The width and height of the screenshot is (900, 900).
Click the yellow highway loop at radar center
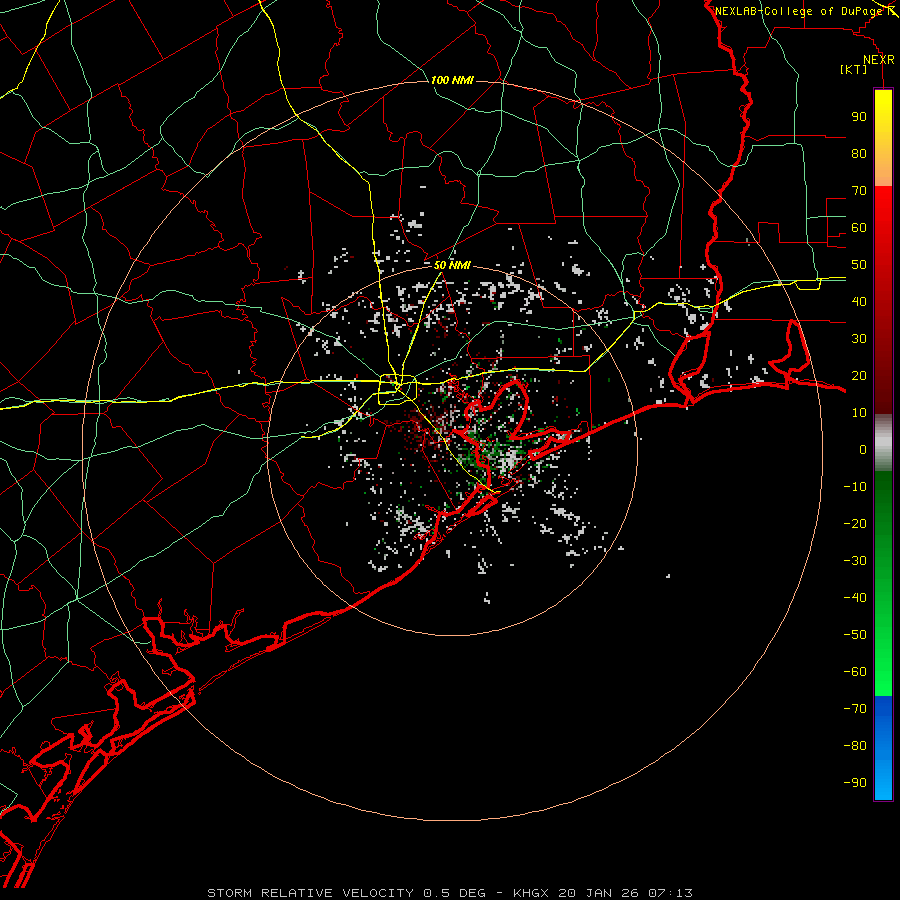[x=397, y=389]
